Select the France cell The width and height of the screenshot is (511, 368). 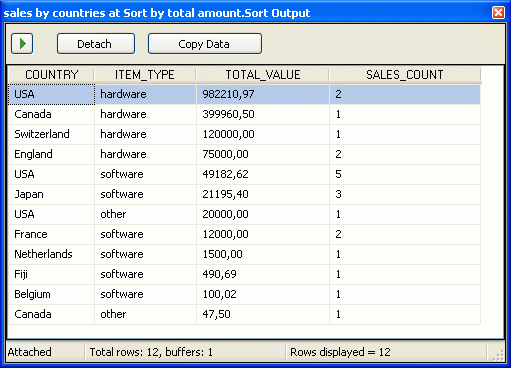pyautogui.click(x=51, y=234)
